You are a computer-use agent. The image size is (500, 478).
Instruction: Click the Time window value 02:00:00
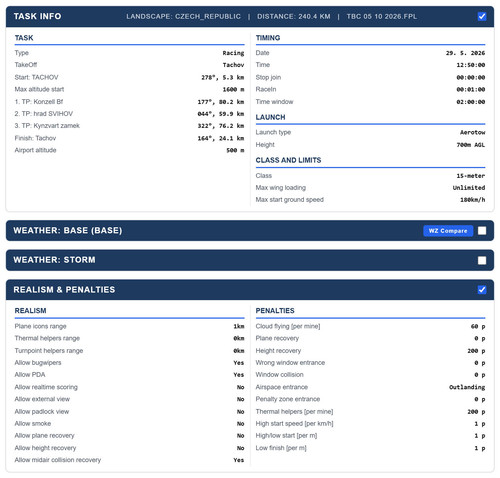click(471, 102)
